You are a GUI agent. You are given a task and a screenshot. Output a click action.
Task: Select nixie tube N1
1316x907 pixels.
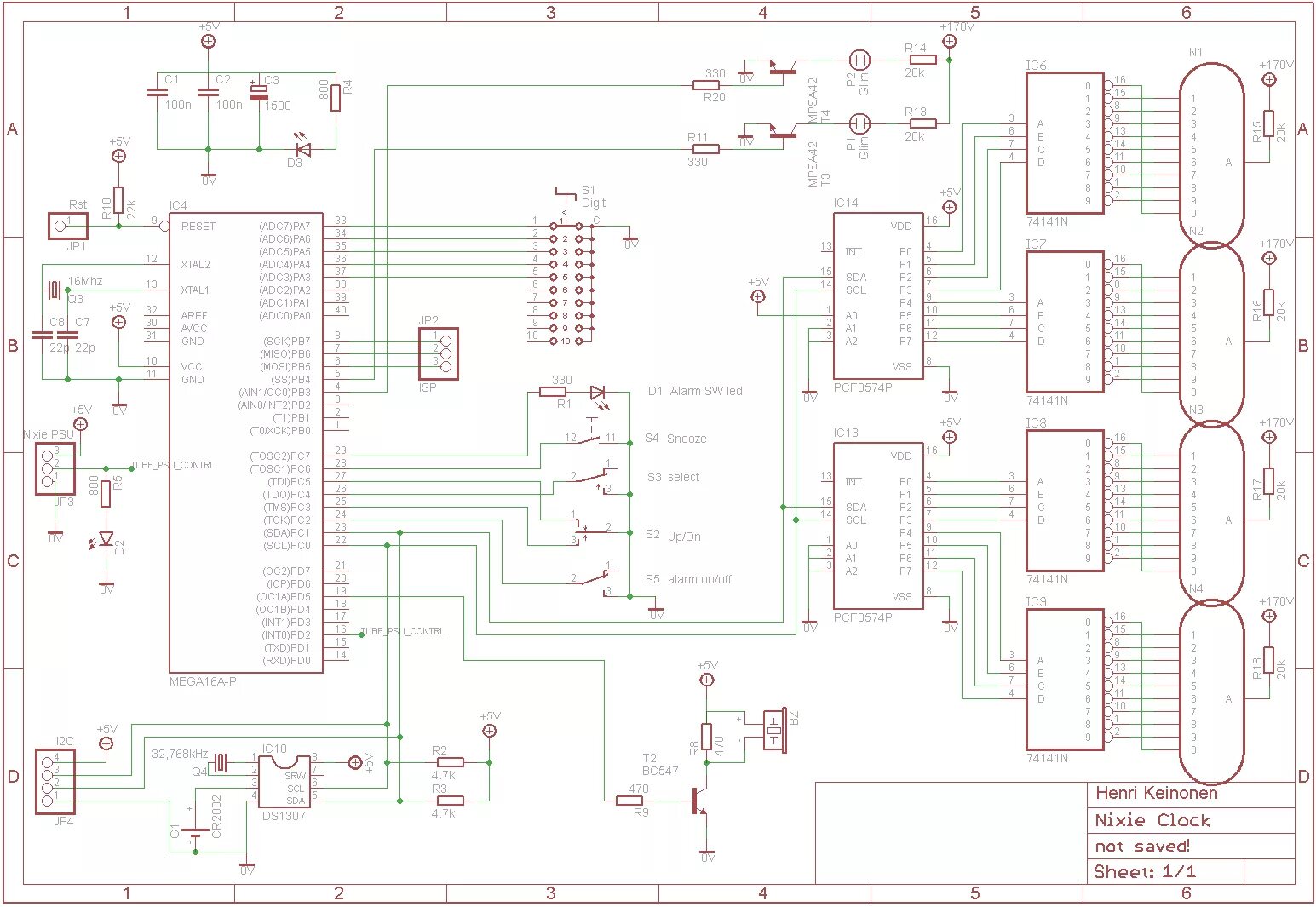(x=1211, y=153)
